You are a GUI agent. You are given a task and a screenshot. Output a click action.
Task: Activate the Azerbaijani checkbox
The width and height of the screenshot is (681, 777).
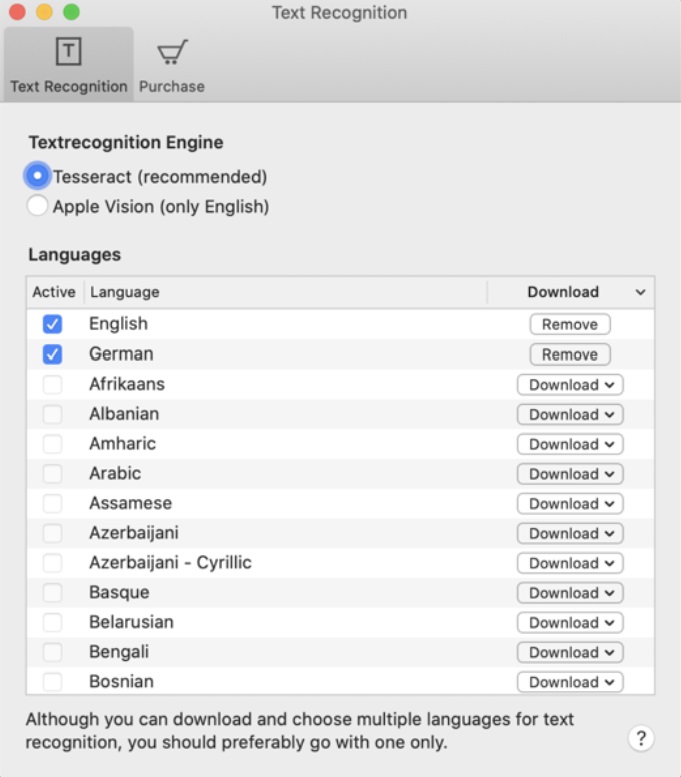click(52, 533)
